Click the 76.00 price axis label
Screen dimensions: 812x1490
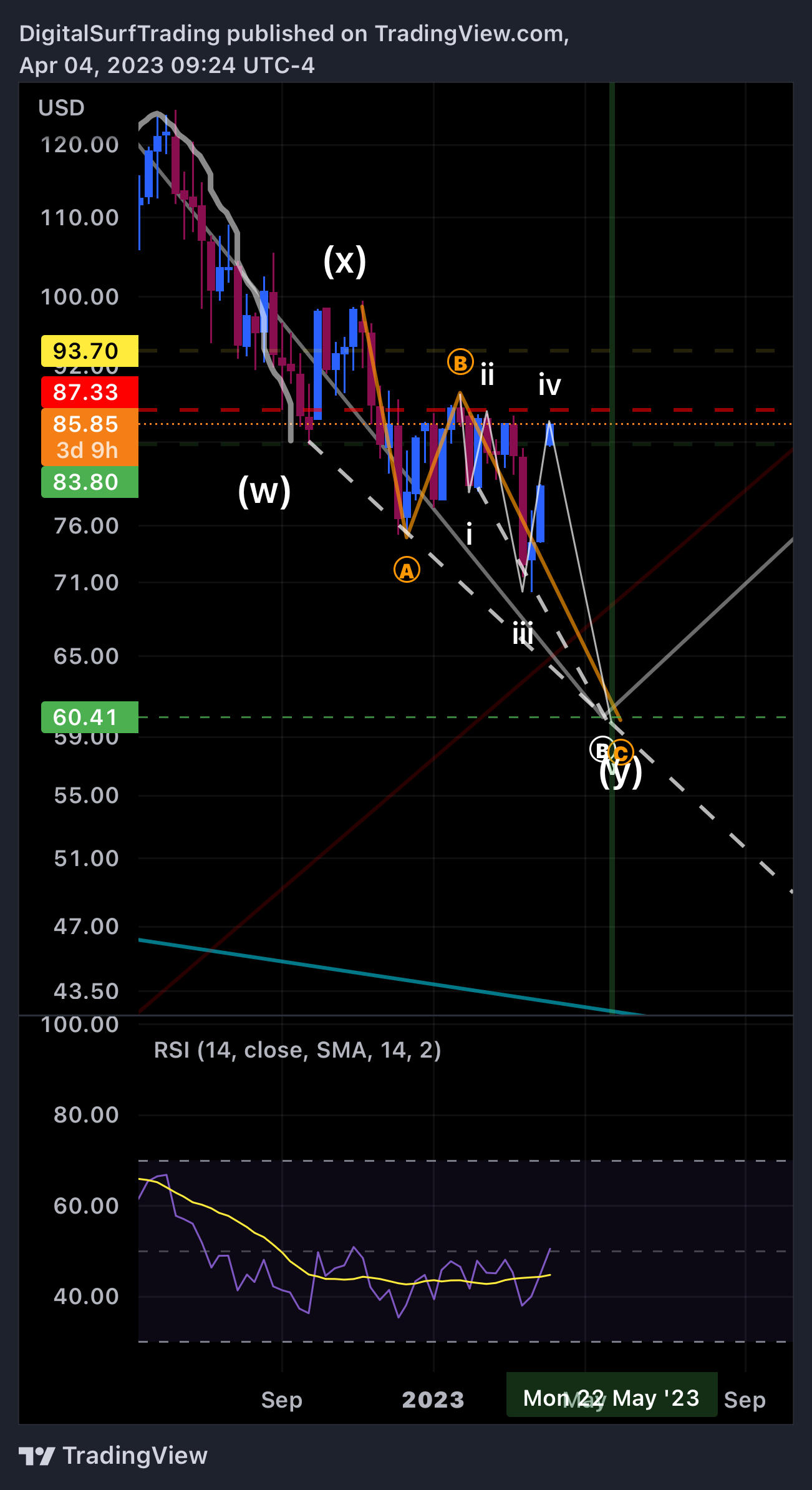point(86,526)
